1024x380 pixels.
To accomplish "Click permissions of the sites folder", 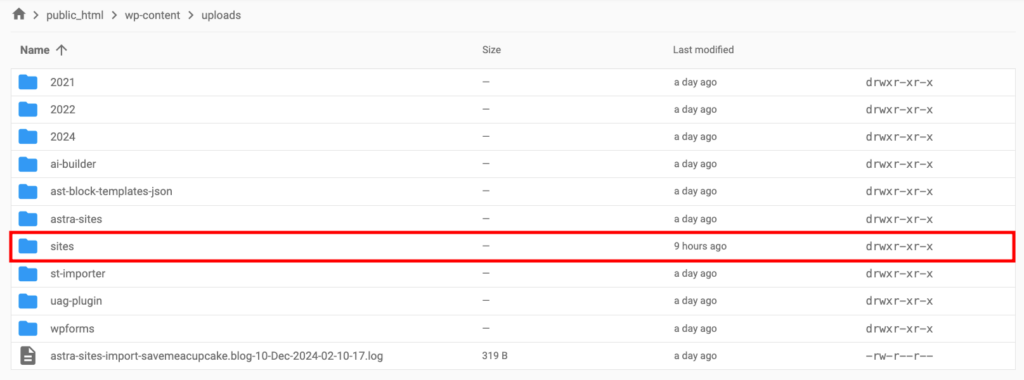I will [x=899, y=246].
